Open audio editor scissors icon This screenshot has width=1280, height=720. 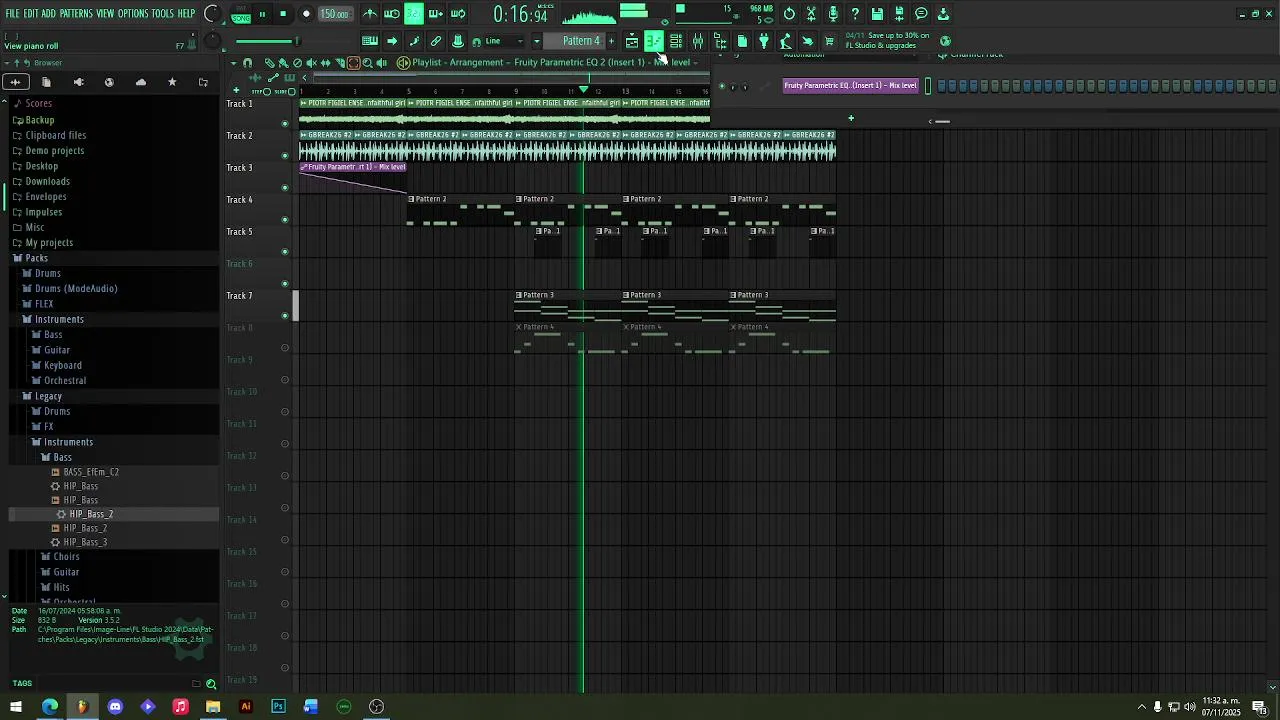[811, 14]
